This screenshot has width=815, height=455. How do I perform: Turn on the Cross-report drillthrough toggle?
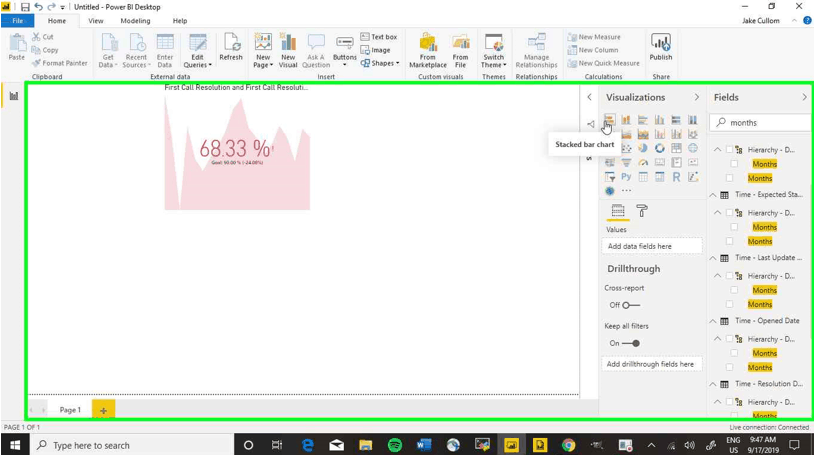[631, 305]
